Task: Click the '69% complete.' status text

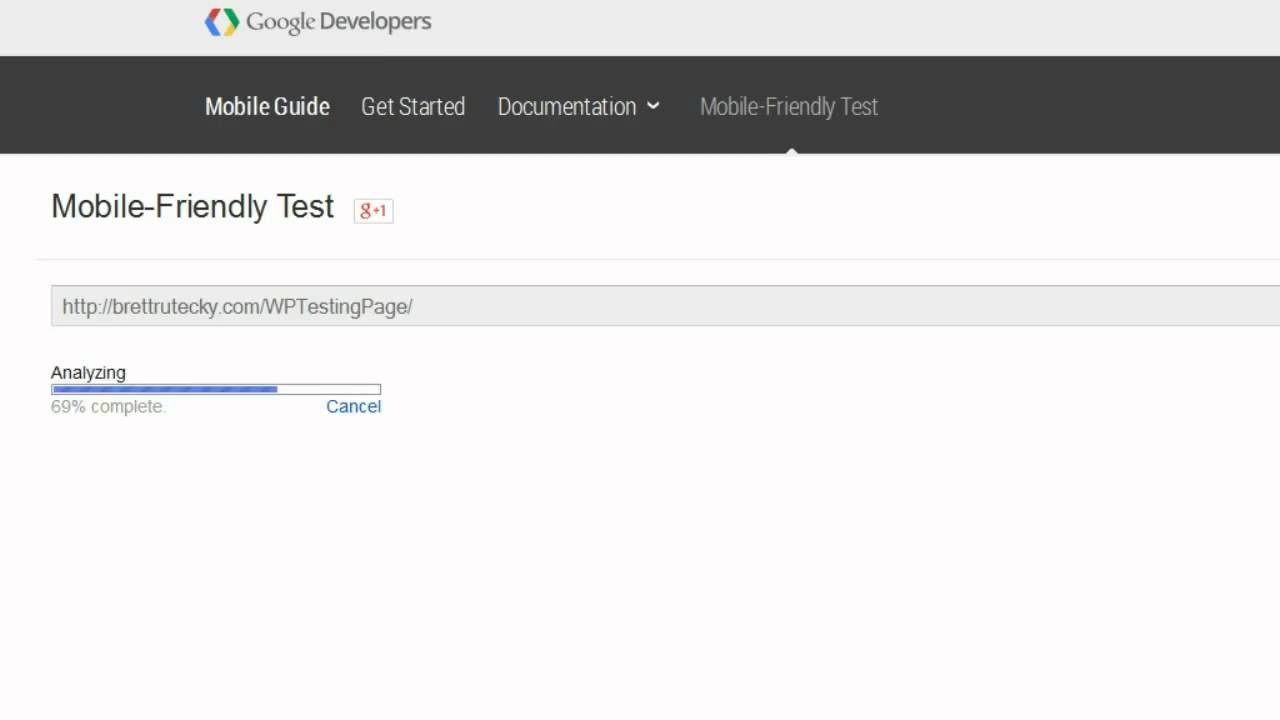Action: tap(108, 406)
